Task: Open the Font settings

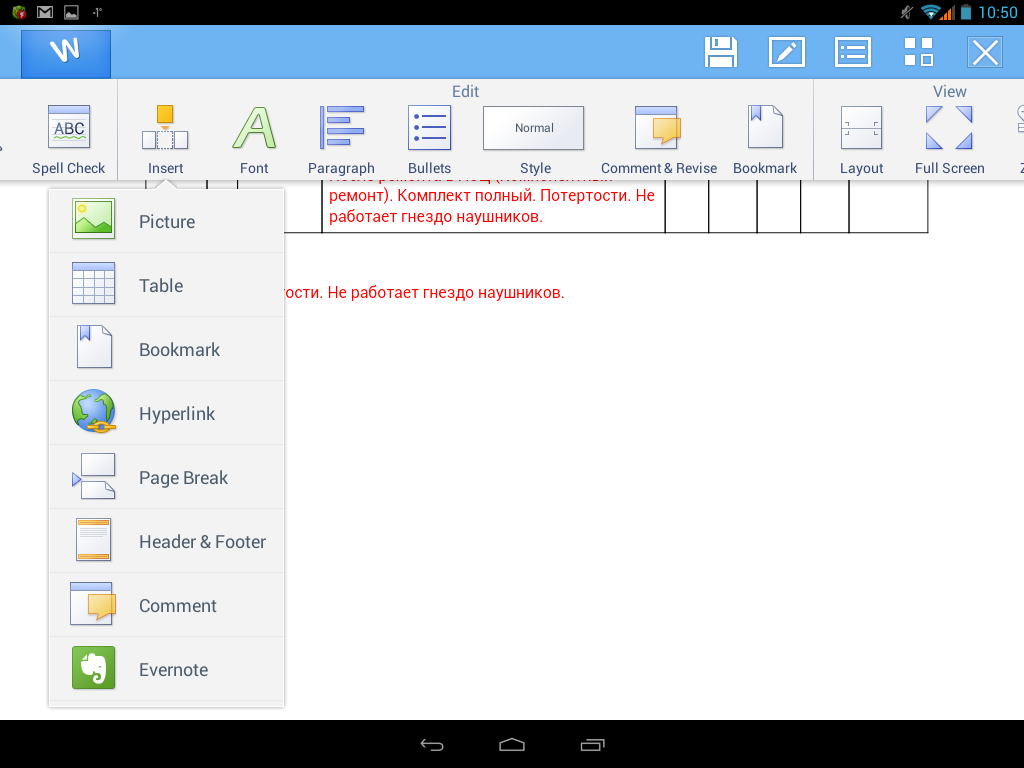Action: pos(254,139)
